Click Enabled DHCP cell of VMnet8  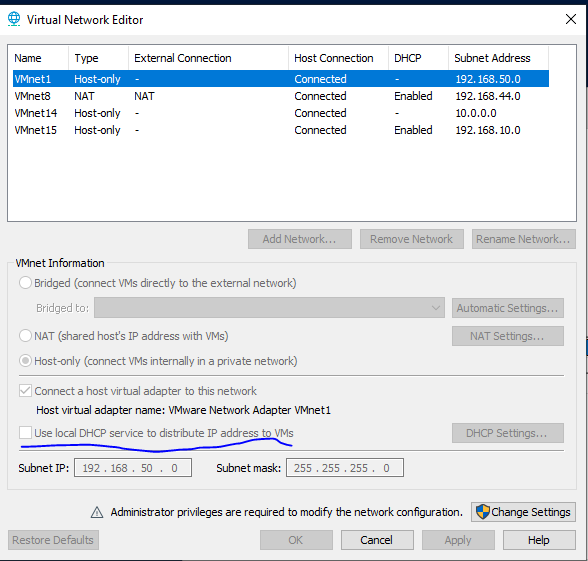[x=413, y=96]
